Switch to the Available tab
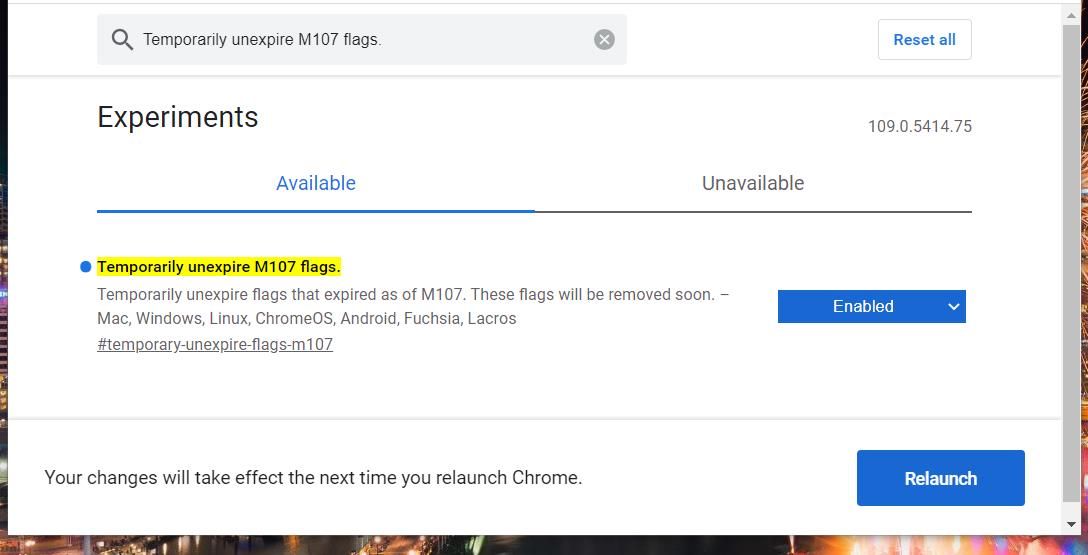The image size is (1088, 555). click(316, 183)
